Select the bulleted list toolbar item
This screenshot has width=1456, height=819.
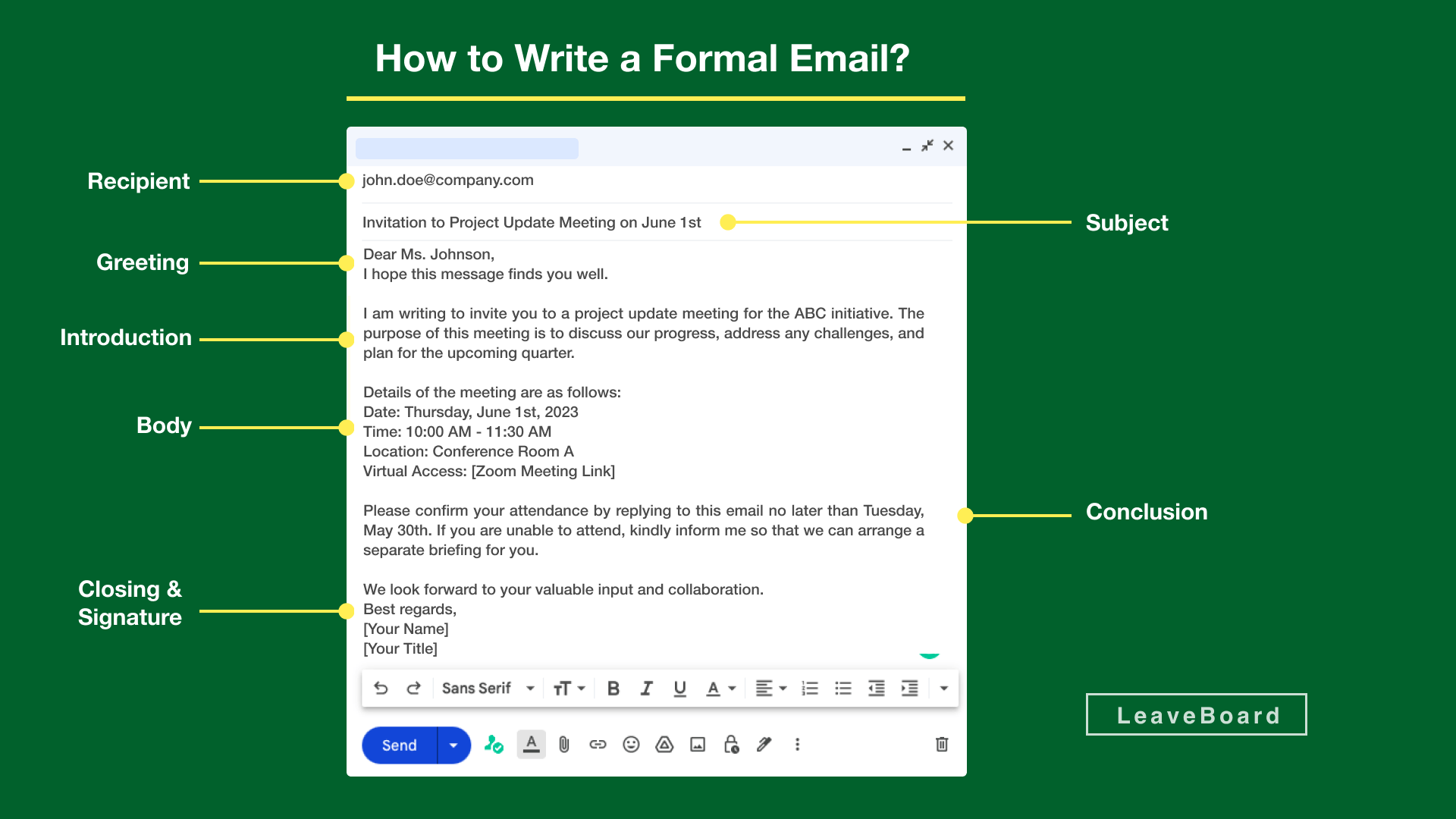[843, 691]
